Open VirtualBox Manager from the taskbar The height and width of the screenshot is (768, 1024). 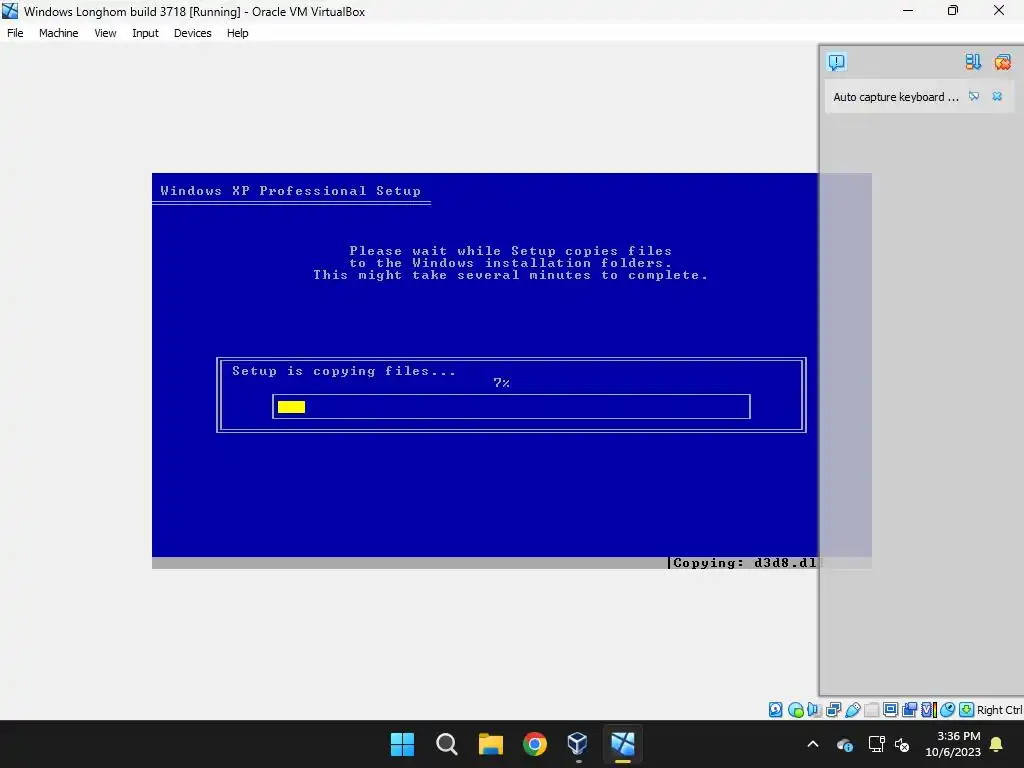click(x=579, y=744)
